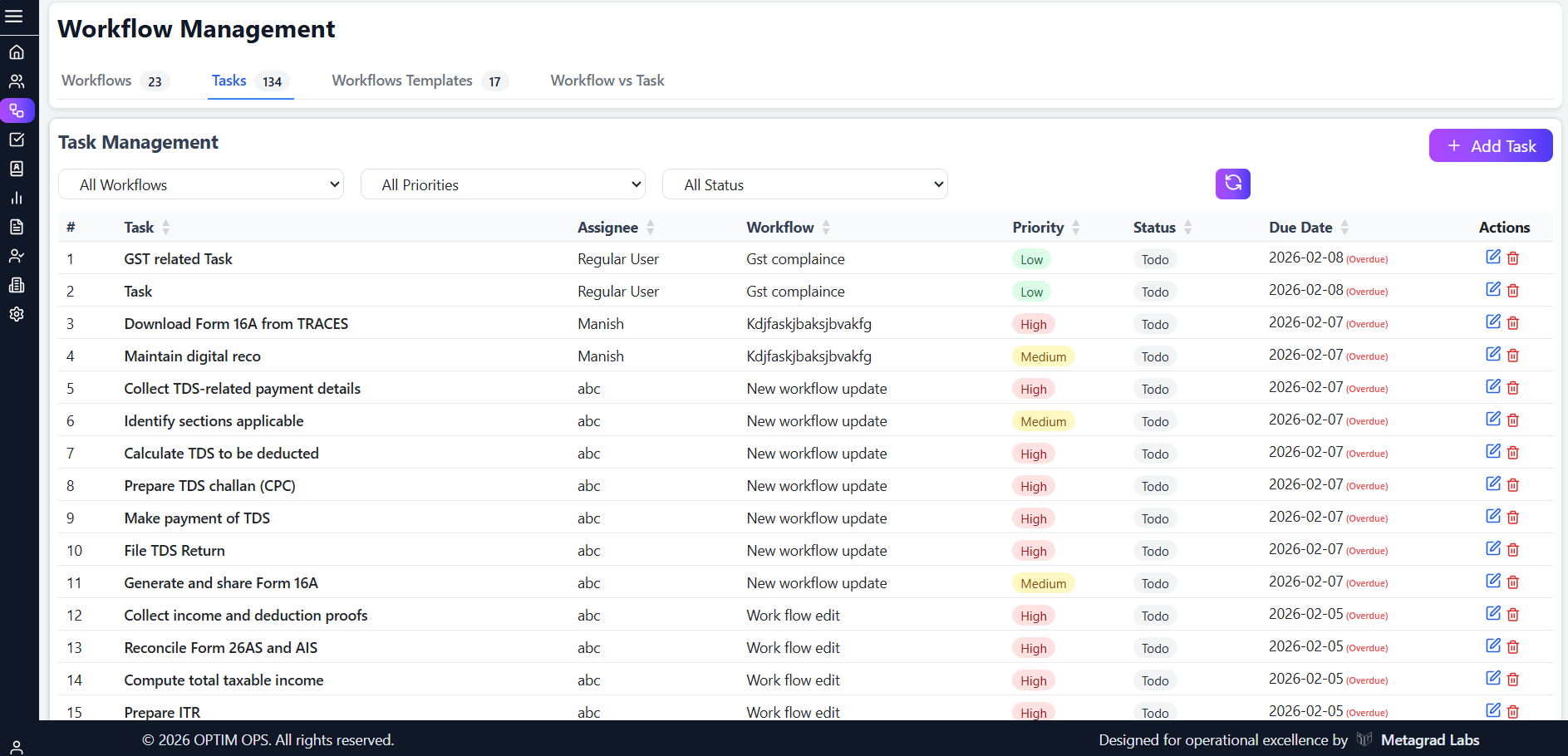Click Medium priority badge for Maintain digital reco
The height and width of the screenshot is (756, 1568).
click(x=1043, y=356)
